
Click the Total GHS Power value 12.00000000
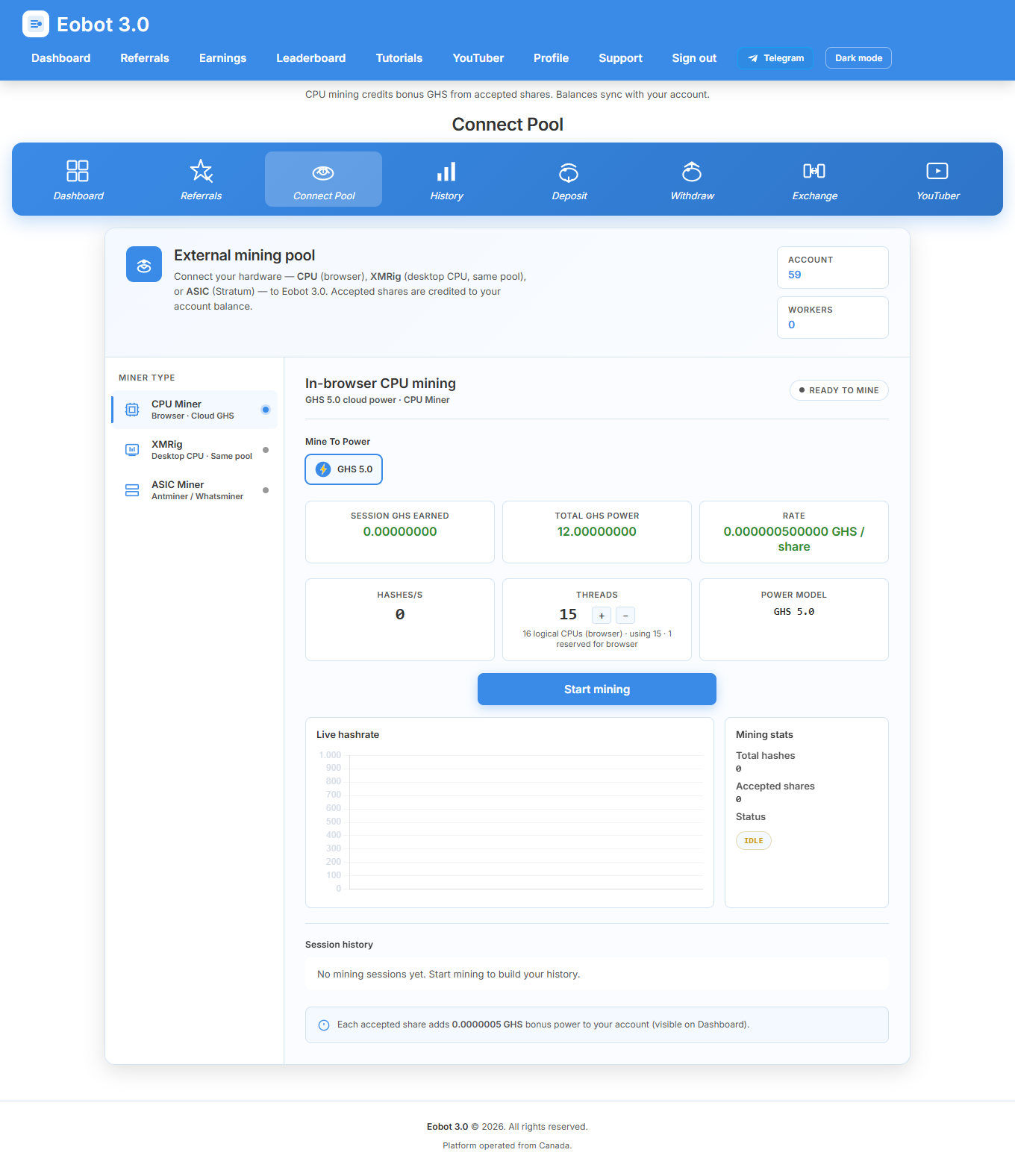coord(597,532)
